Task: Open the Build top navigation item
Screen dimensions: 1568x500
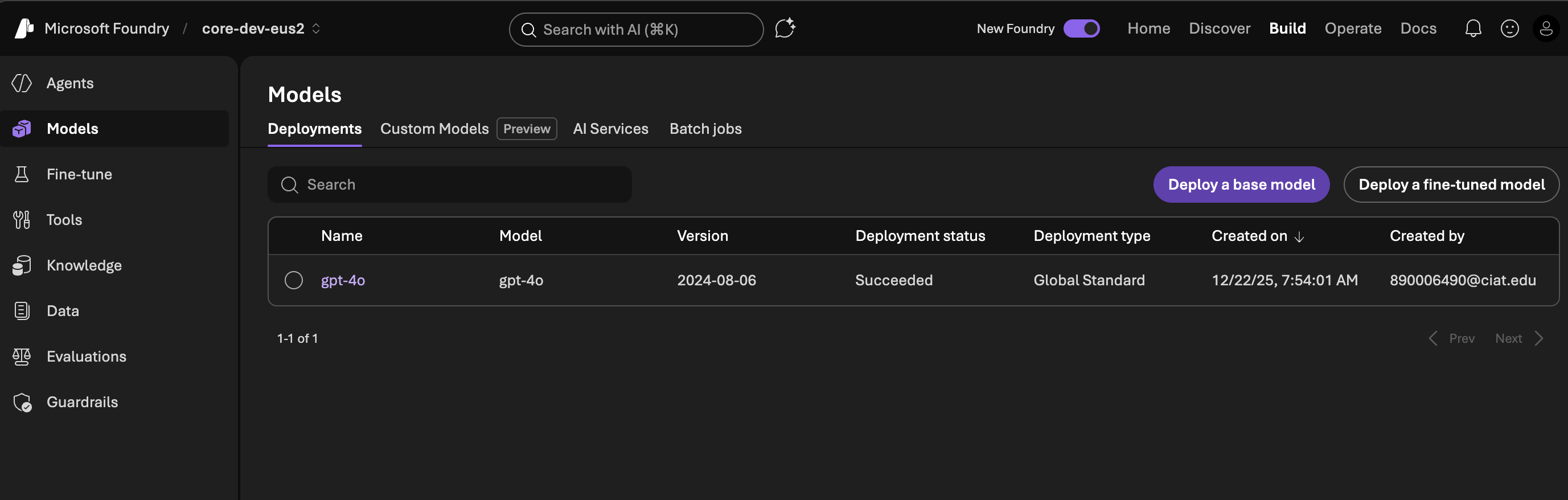Action: pyautogui.click(x=1287, y=28)
